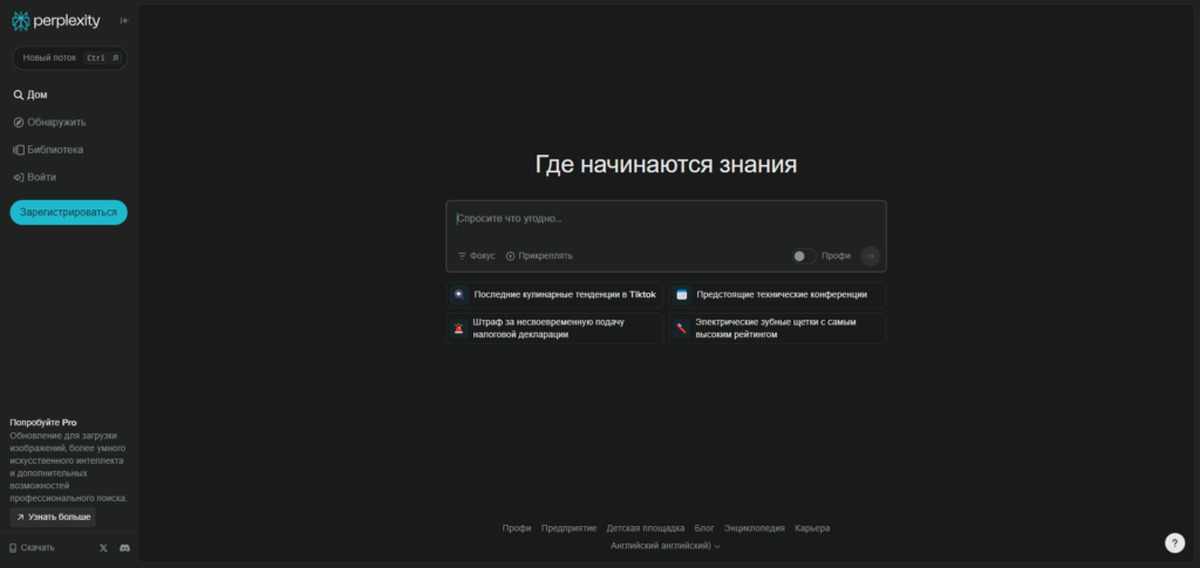Click the Perplexity logo icon
The height and width of the screenshot is (568, 1200).
point(20,20)
